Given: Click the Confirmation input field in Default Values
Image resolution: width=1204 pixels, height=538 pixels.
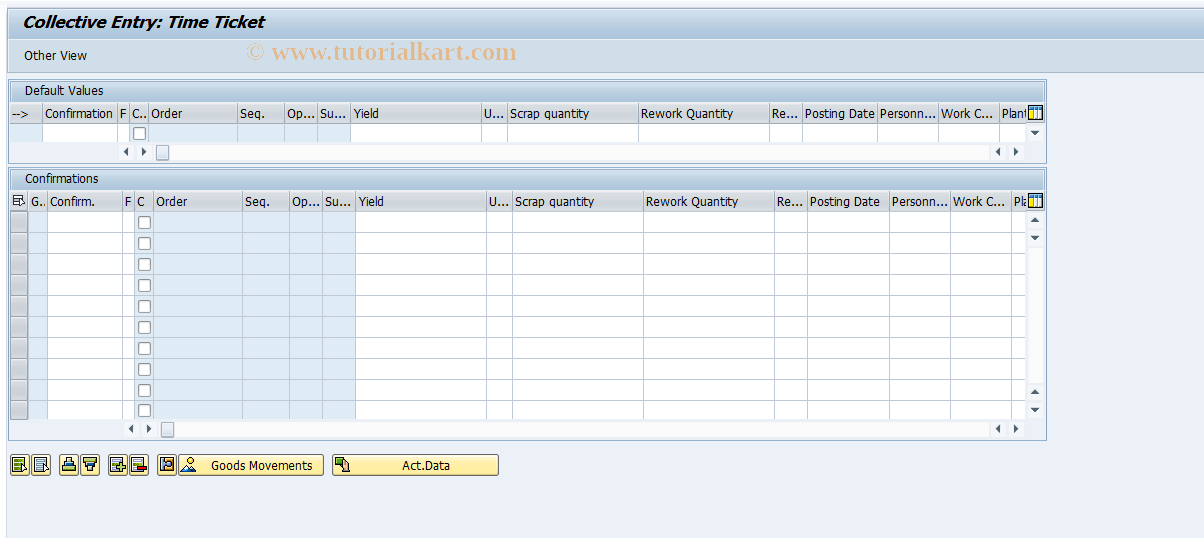Looking at the screenshot, I should click(x=80, y=133).
